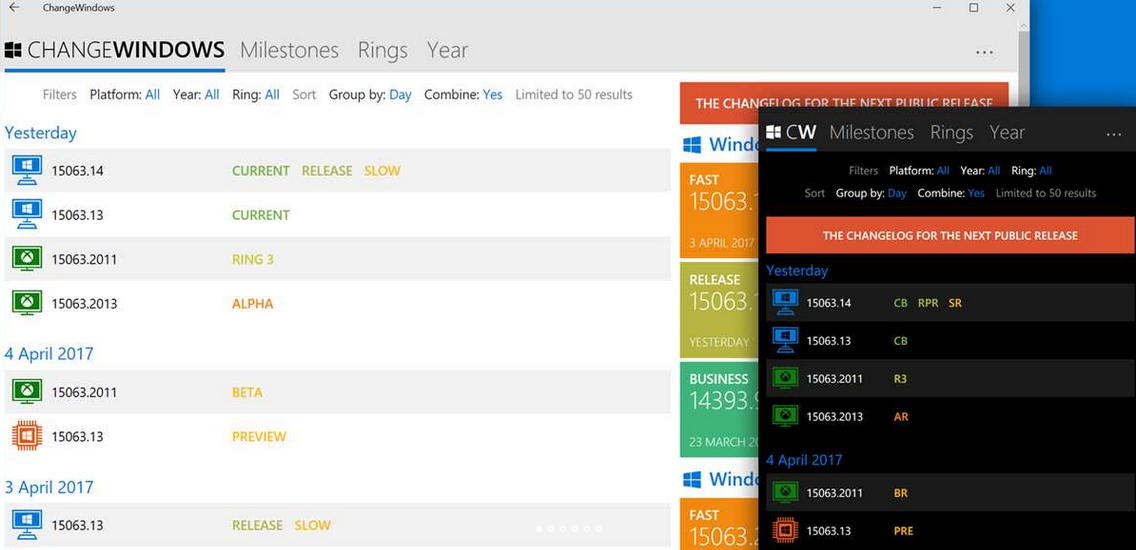This screenshot has width=1136, height=550.
Task: Open the 3 April 2017 group header
Action: [49, 487]
